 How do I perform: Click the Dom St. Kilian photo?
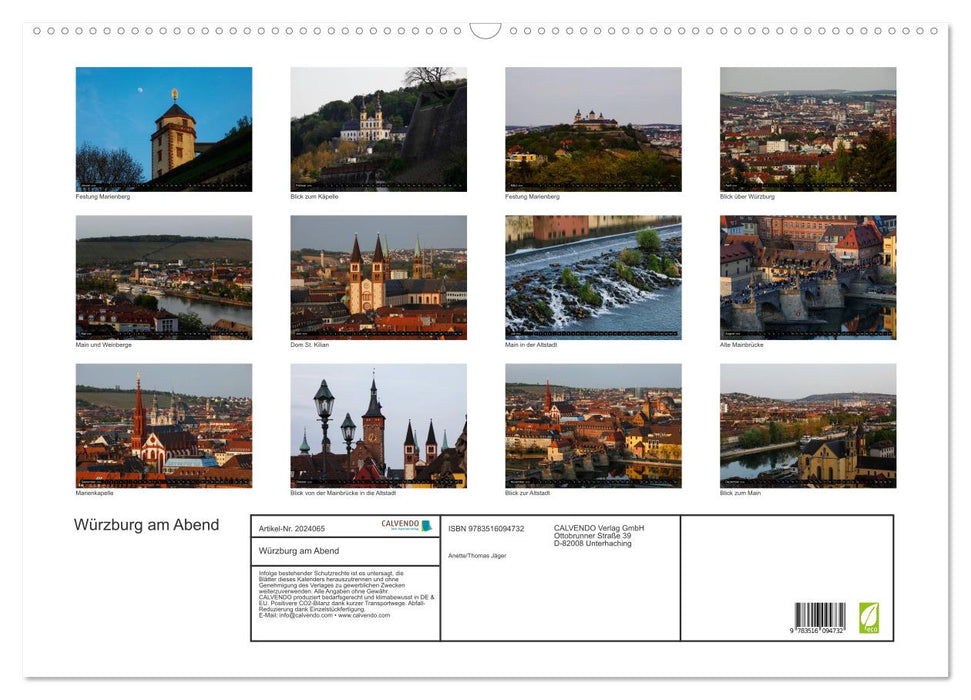pos(378,275)
